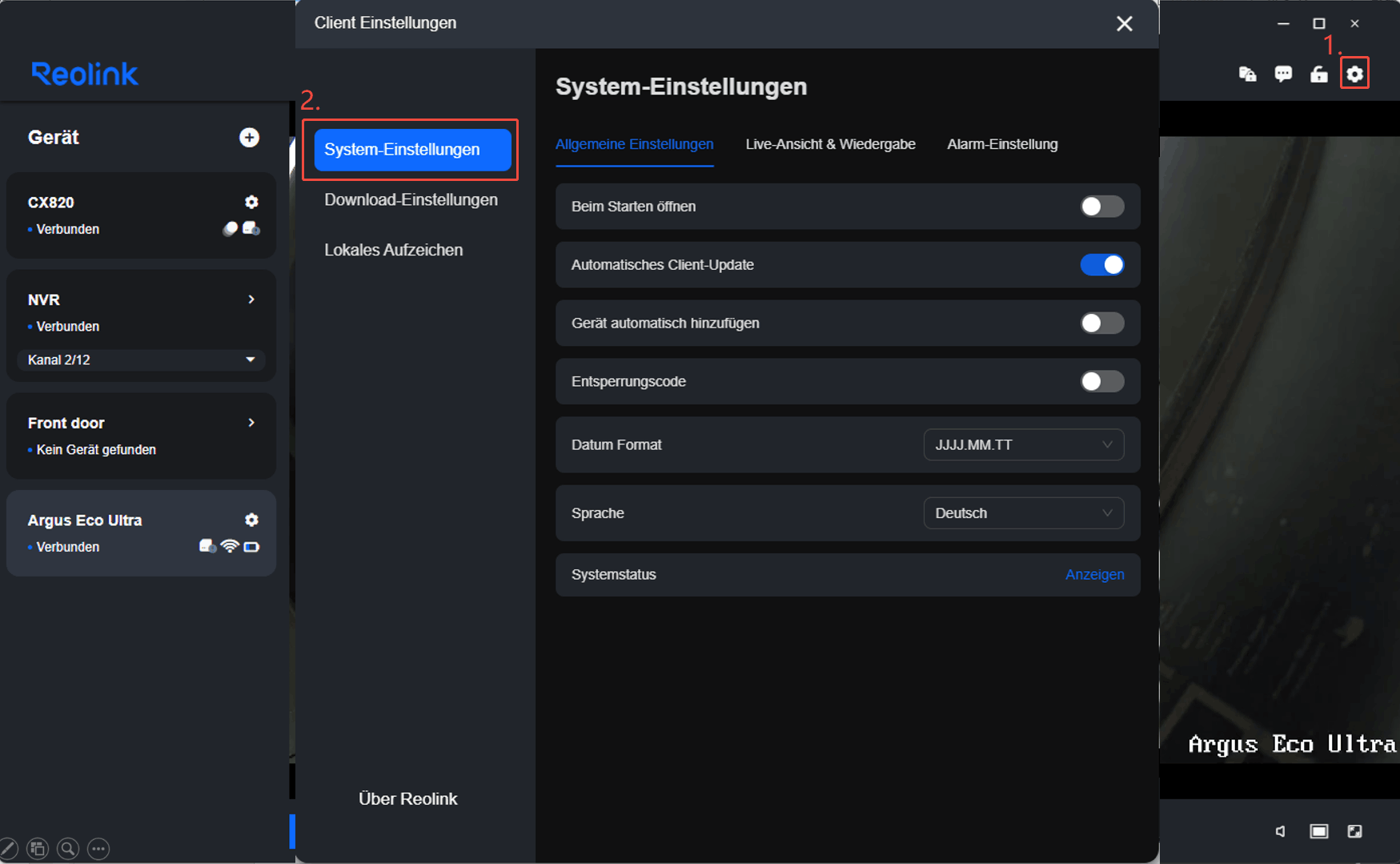
Task: Click the Systemstatus label
Action: coord(613,574)
